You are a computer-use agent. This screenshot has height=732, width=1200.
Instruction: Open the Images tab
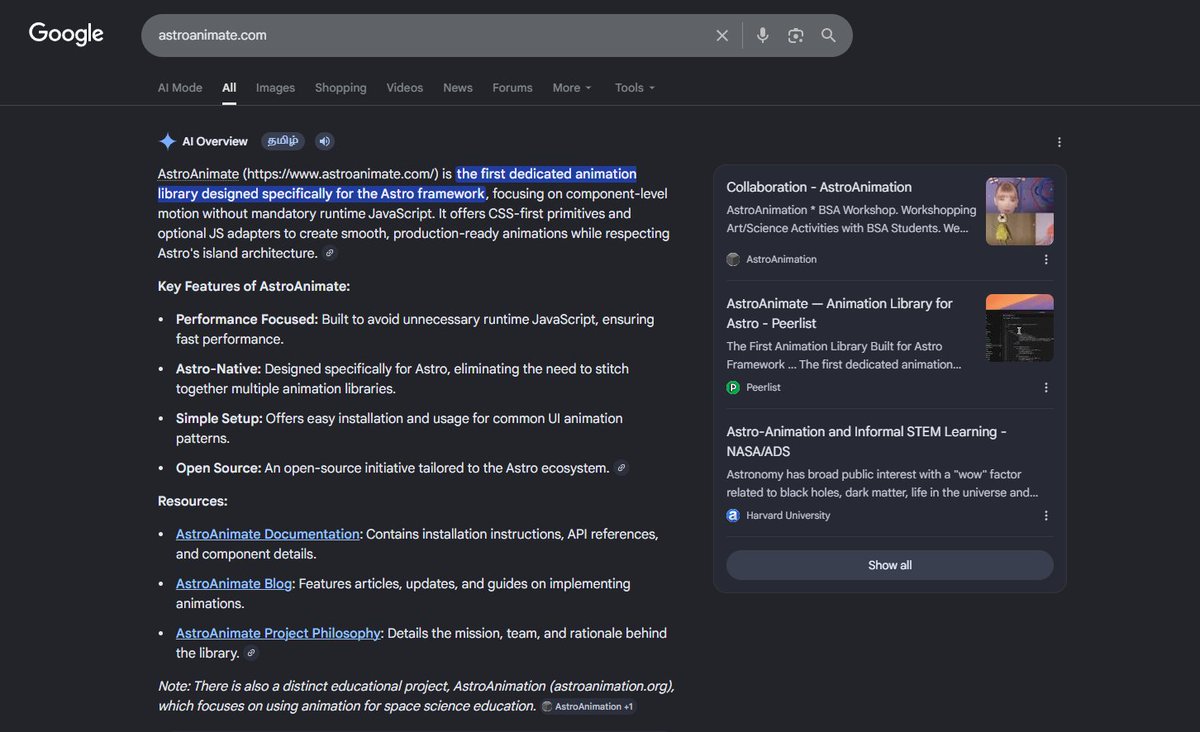click(x=275, y=88)
